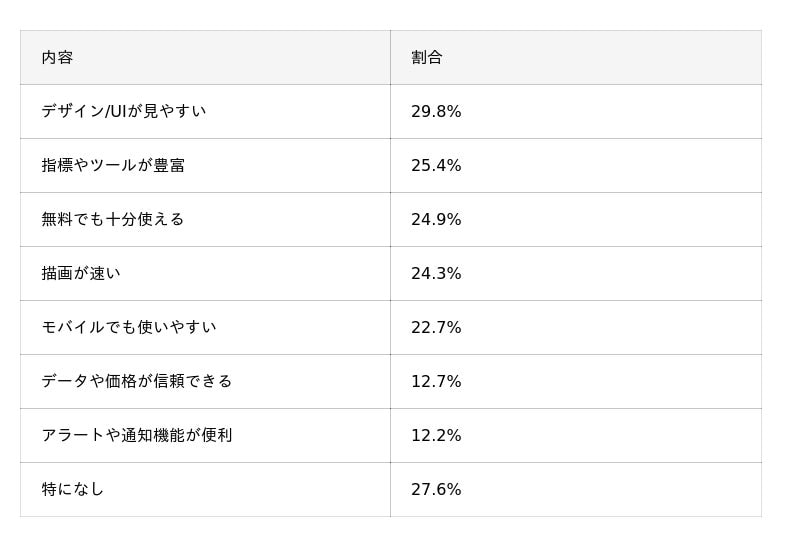Select the デザイン/UIが見やすい cell
Screen dimensions: 800x547
(x=124, y=111)
